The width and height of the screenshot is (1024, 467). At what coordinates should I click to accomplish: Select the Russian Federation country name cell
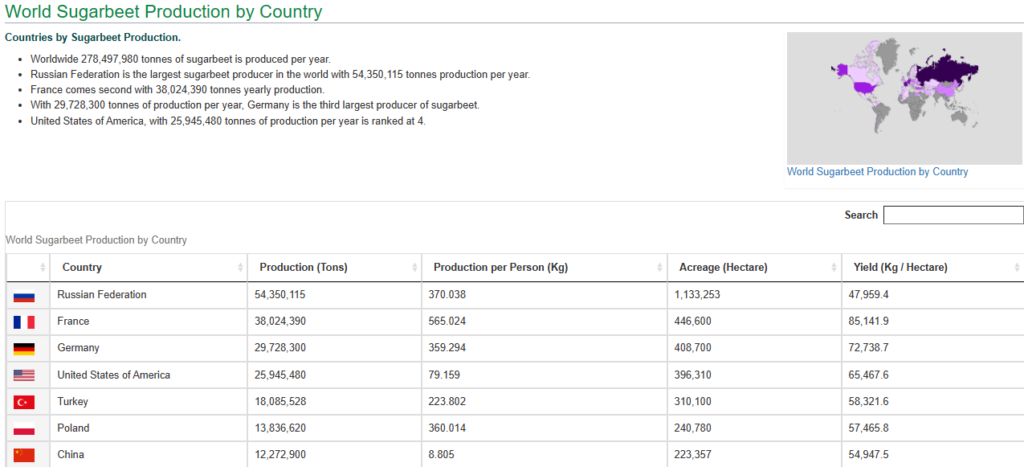(102, 295)
